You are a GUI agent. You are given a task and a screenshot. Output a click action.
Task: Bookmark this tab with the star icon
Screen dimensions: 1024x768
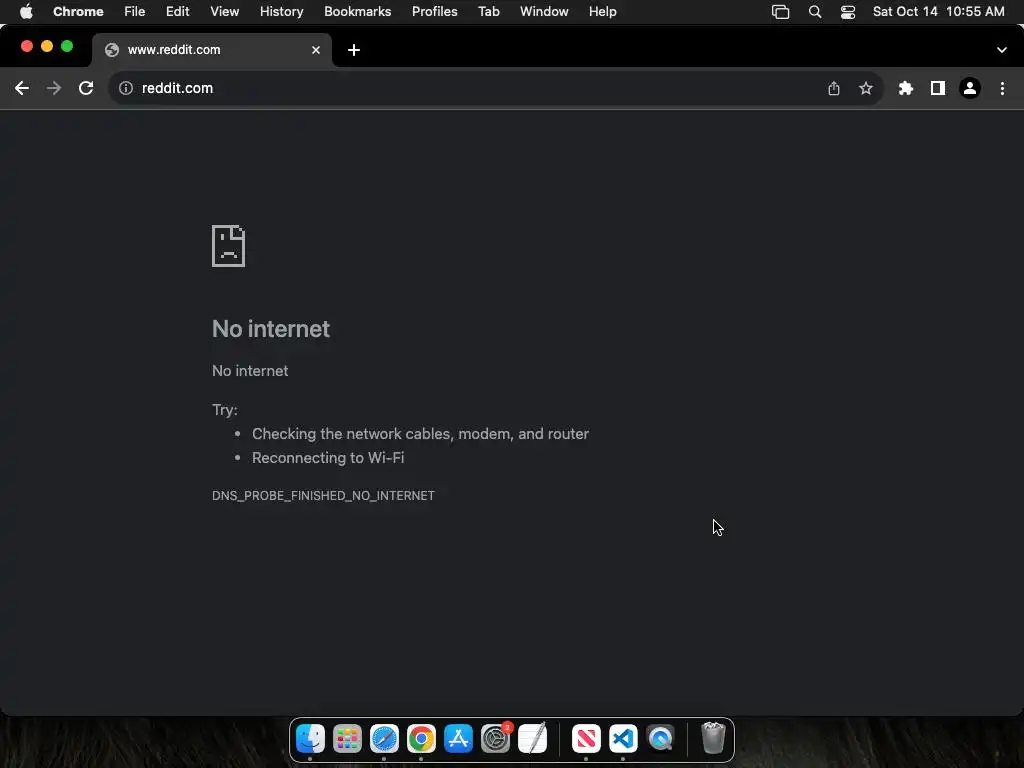pos(865,88)
